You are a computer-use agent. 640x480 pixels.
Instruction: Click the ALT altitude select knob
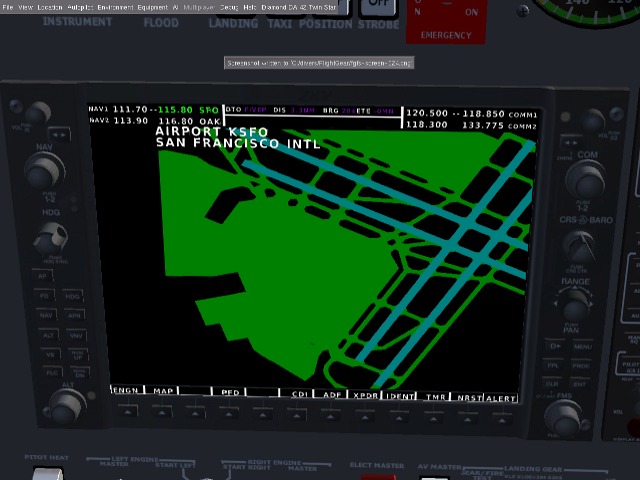[x=65, y=406]
